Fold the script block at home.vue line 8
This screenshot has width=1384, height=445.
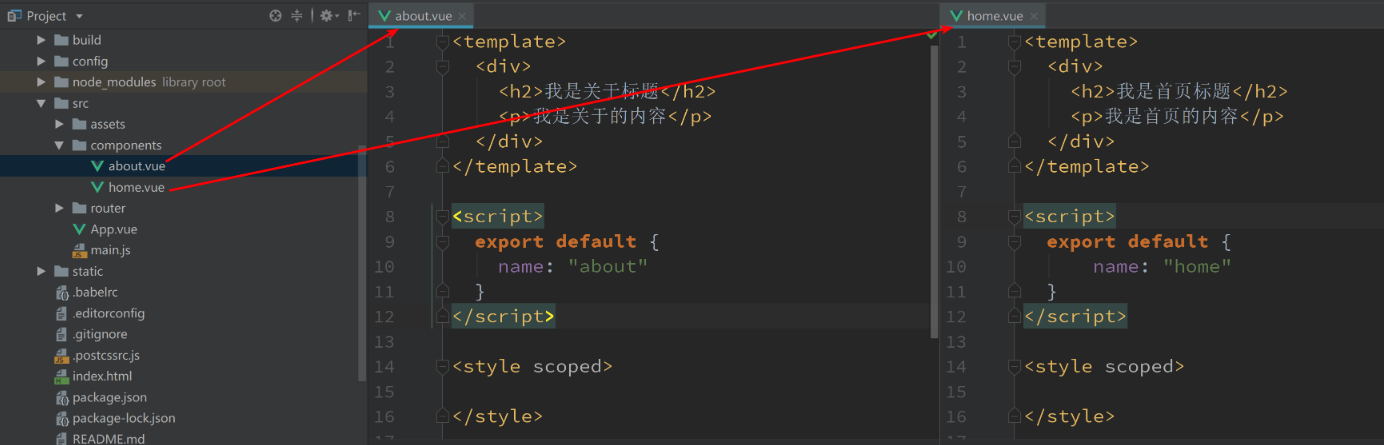(x=1014, y=217)
